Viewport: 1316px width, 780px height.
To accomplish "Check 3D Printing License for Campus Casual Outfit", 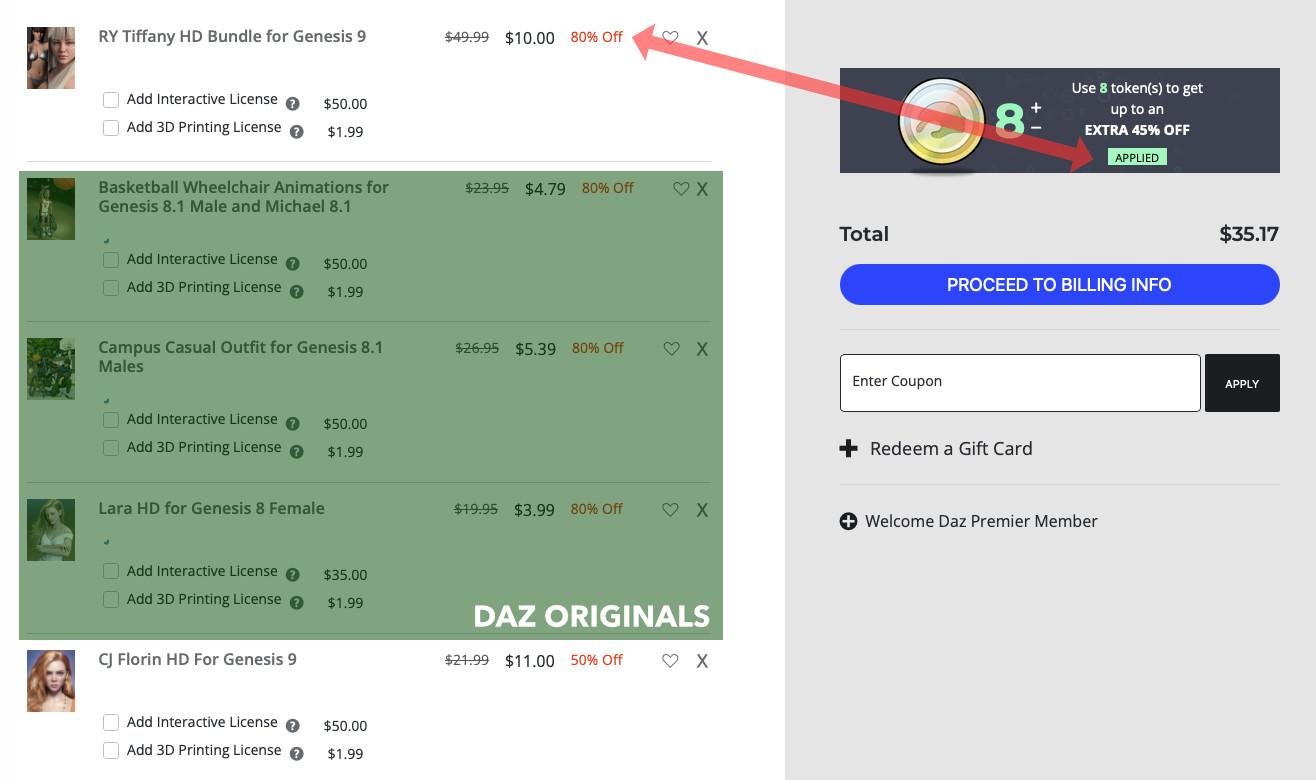I will (x=111, y=448).
